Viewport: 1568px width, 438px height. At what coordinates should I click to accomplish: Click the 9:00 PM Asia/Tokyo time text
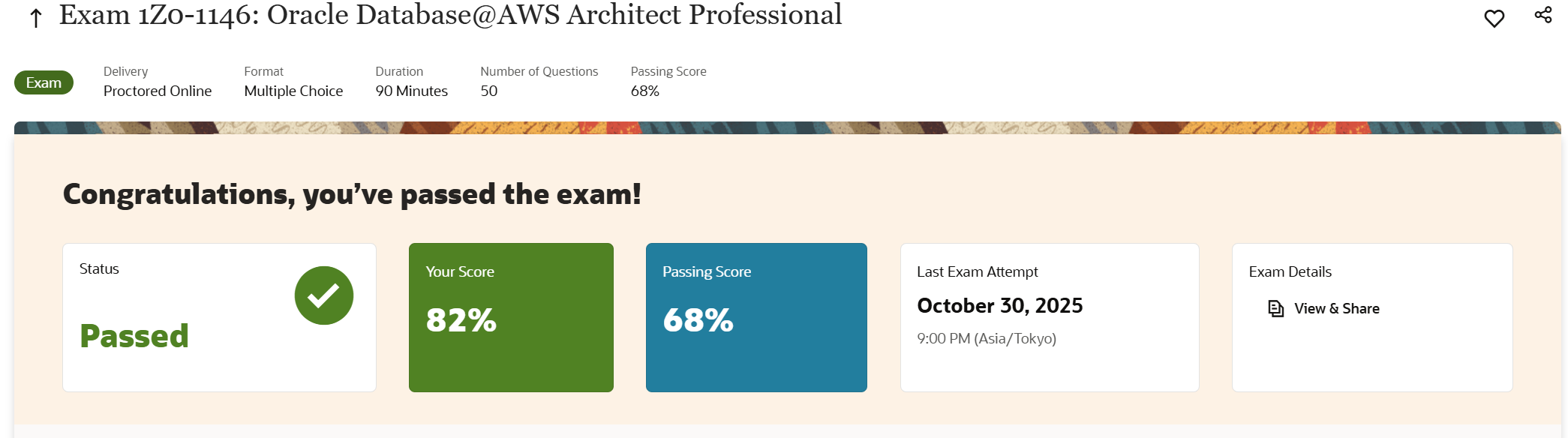(x=986, y=338)
